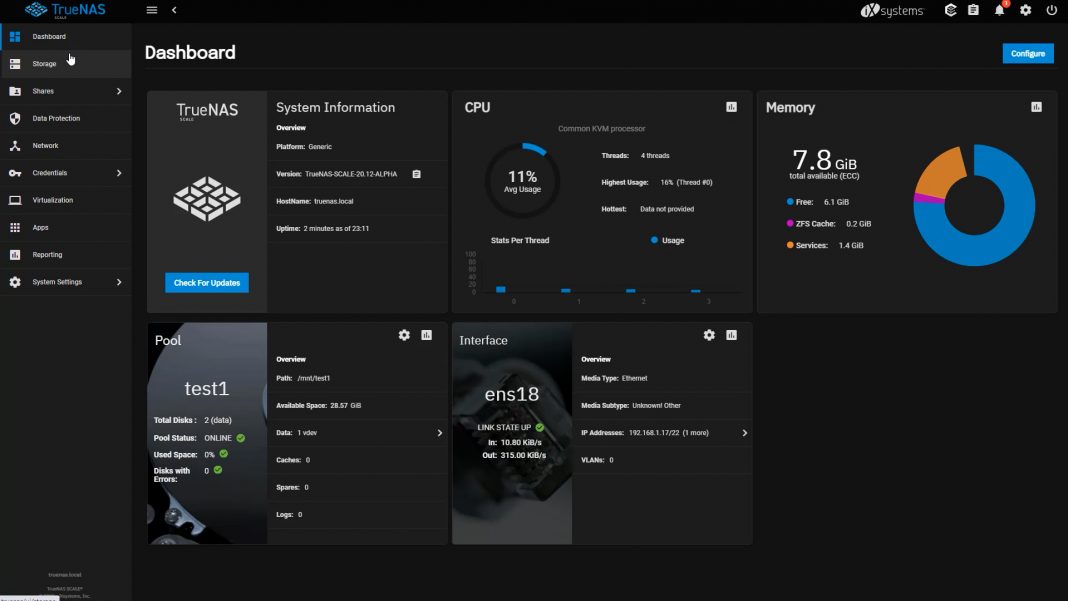Open Interface widget gear settings
The image size is (1068, 601).
[709, 335]
